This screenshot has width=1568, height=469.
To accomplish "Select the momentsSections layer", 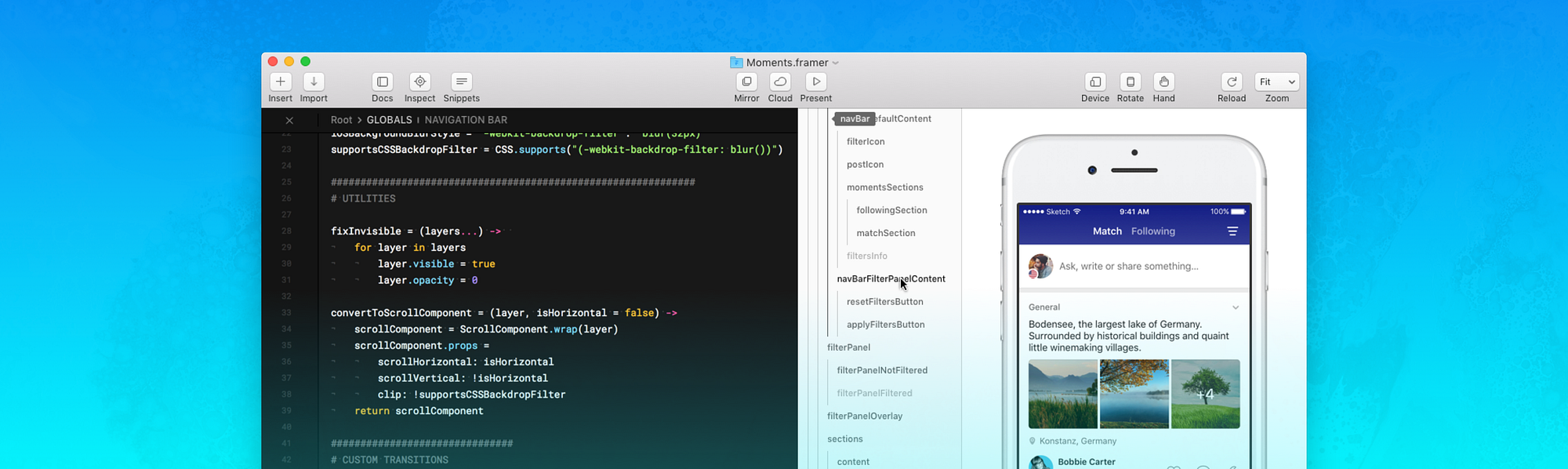I will pos(884,187).
